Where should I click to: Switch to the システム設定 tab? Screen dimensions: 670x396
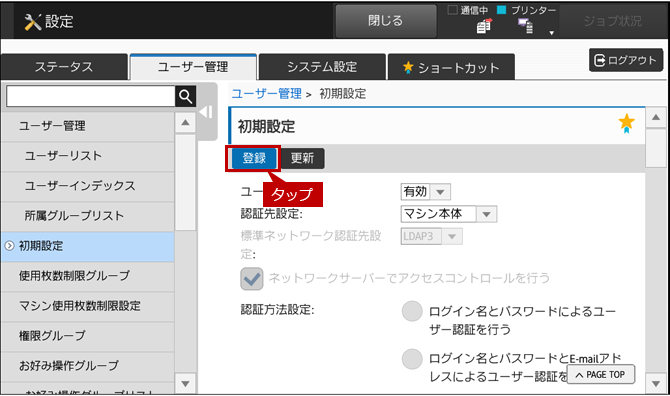pos(322,67)
